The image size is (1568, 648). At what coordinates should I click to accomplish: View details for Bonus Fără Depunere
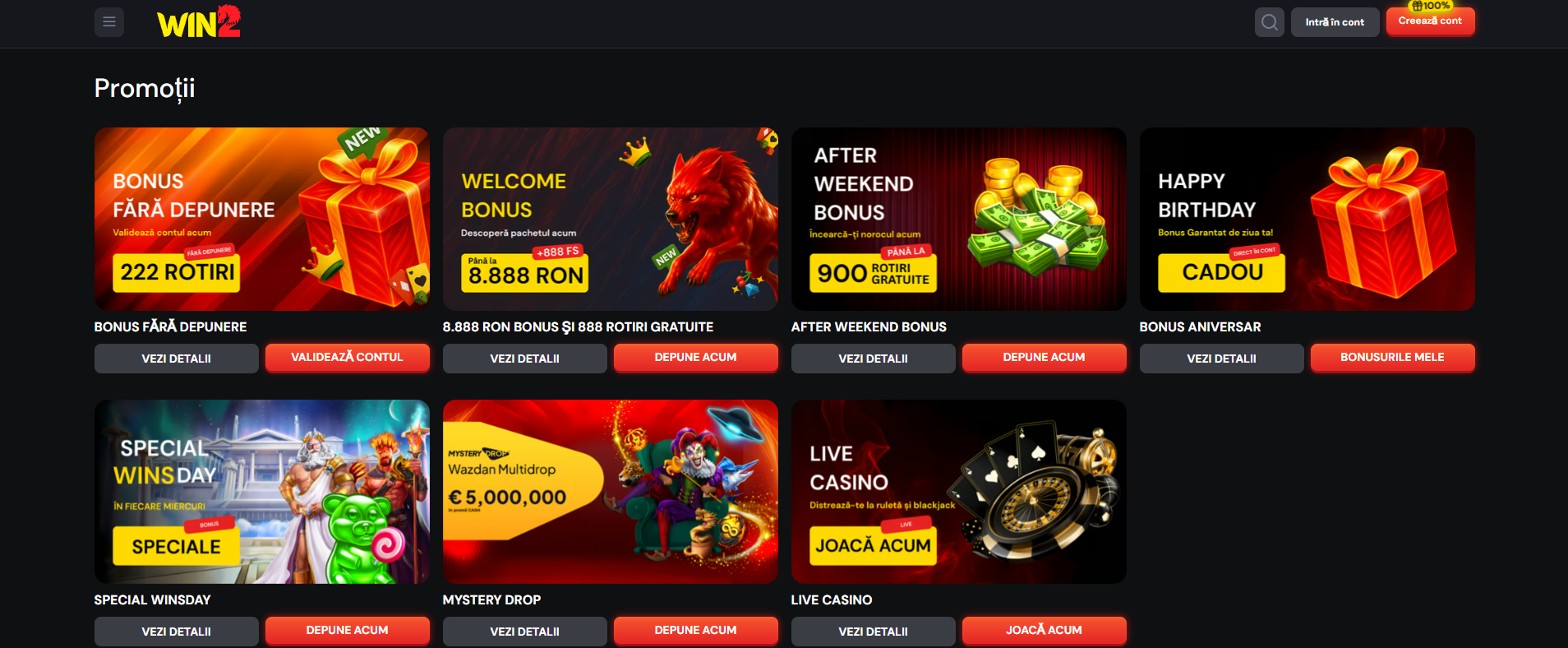tap(177, 359)
